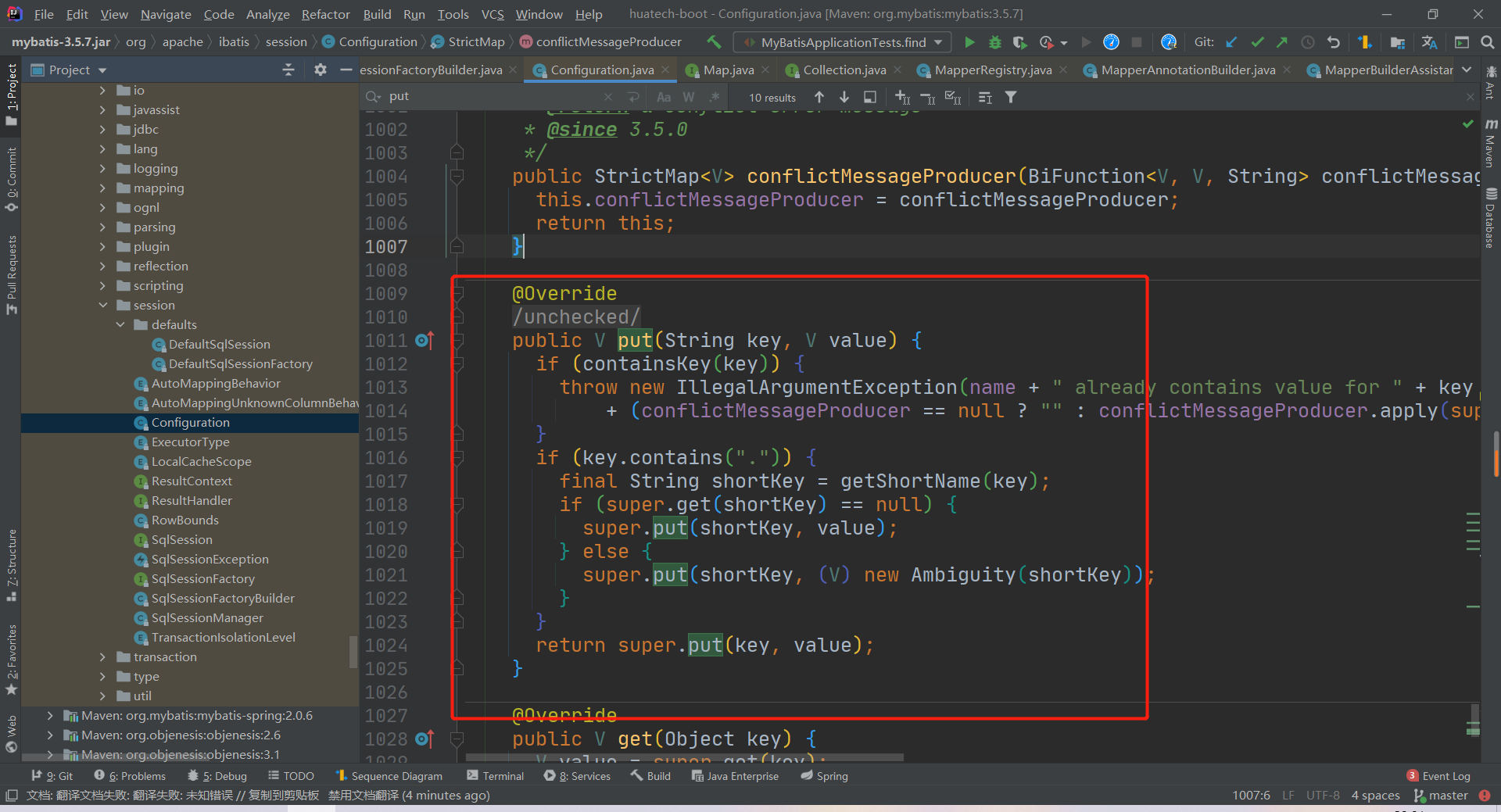1501x812 pixels.
Task: Click Git update project blue arrow
Action: pyautogui.click(x=1232, y=42)
